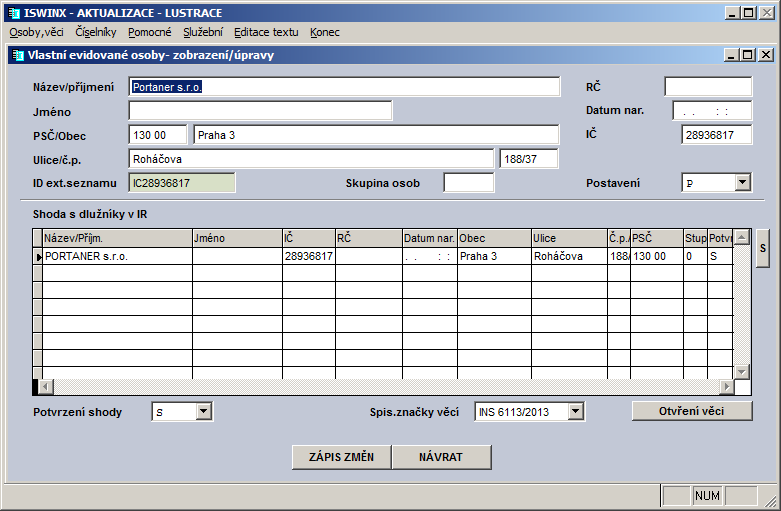
Task: Expand the Postavení dropdown
Action: [742, 182]
